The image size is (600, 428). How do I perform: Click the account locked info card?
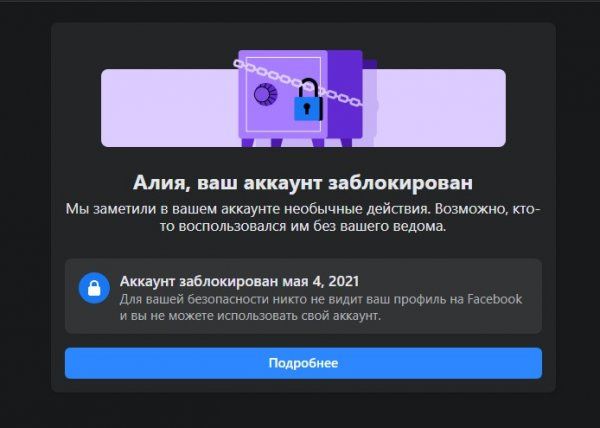(303, 296)
